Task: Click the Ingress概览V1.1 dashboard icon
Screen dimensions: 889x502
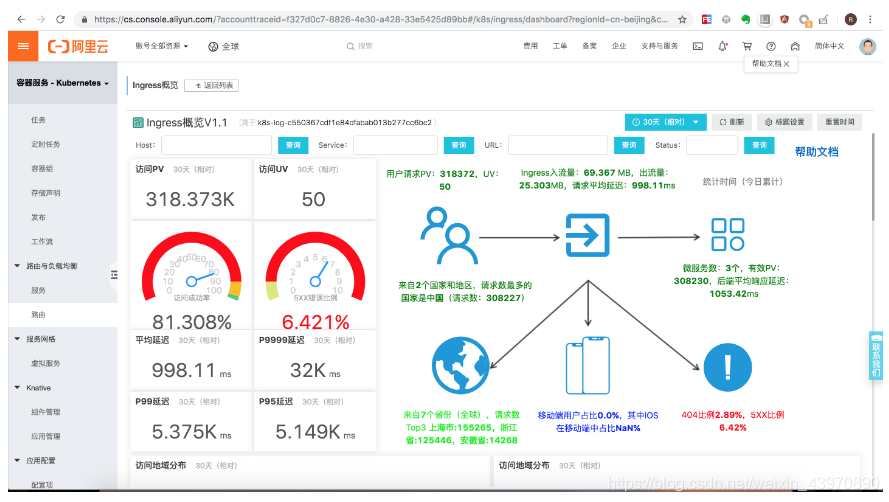Action: (138, 123)
